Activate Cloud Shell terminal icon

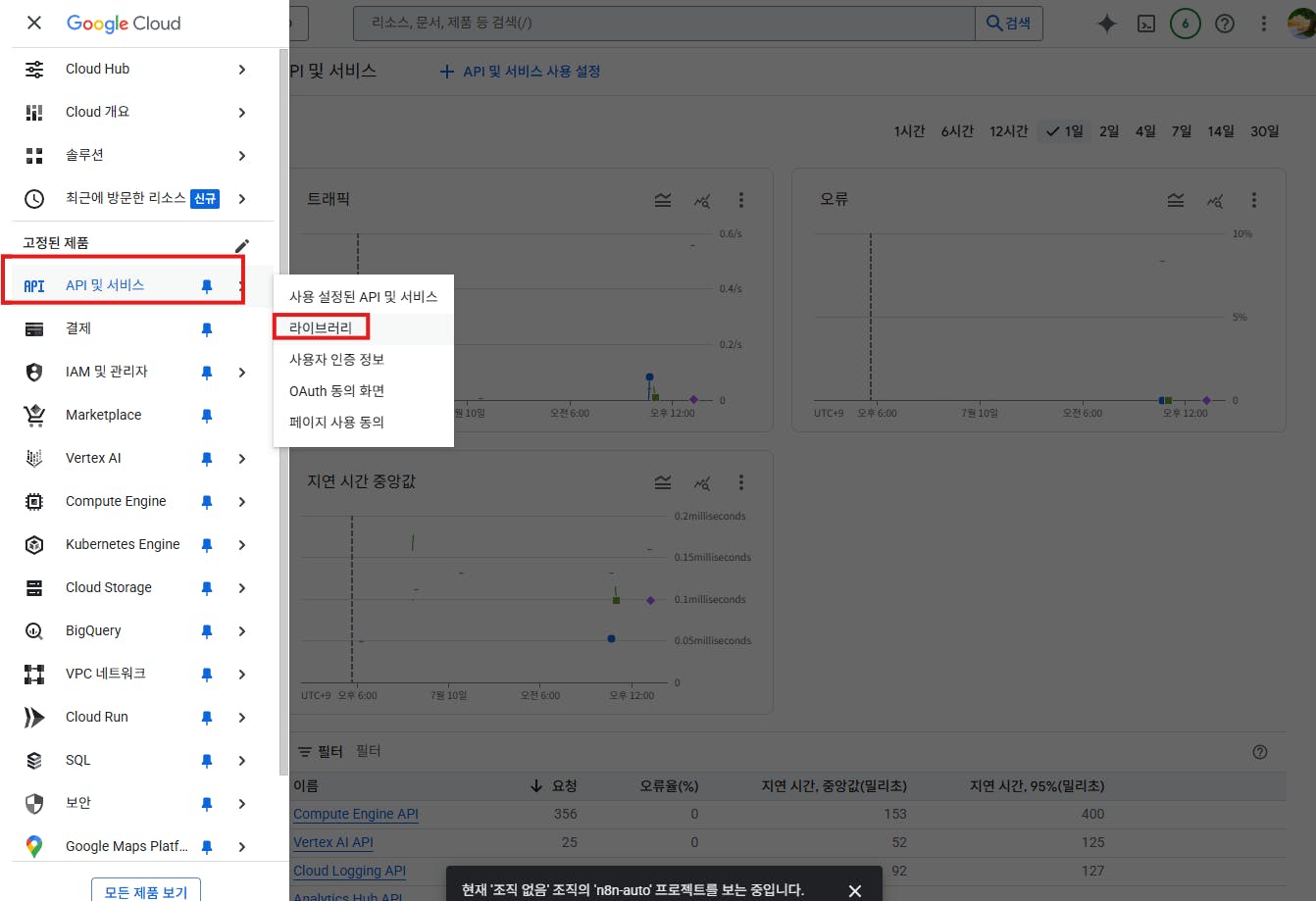(x=1145, y=24)
